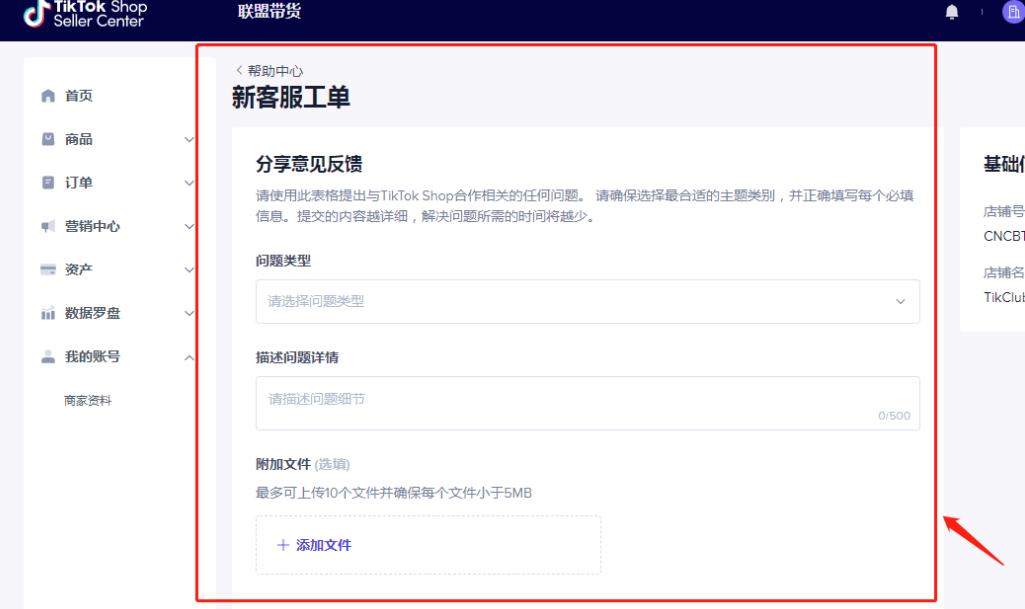
Task: Select 商家资料 under 我的账号
Action: click(x=88, y=401)
